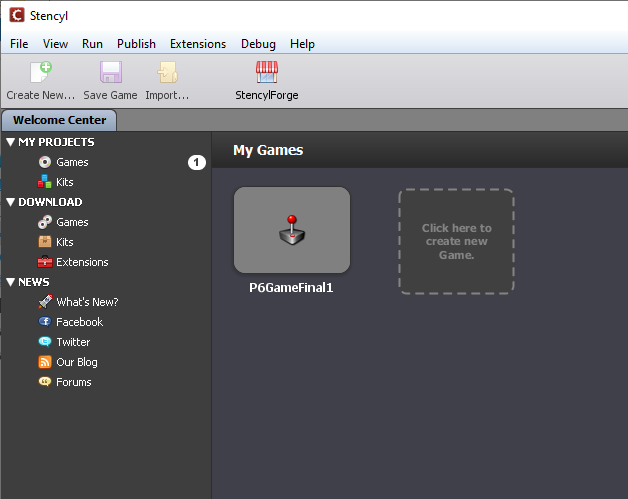628x499 pixels.
Task: Click the NEWS header text
Action: click(34, 282)
